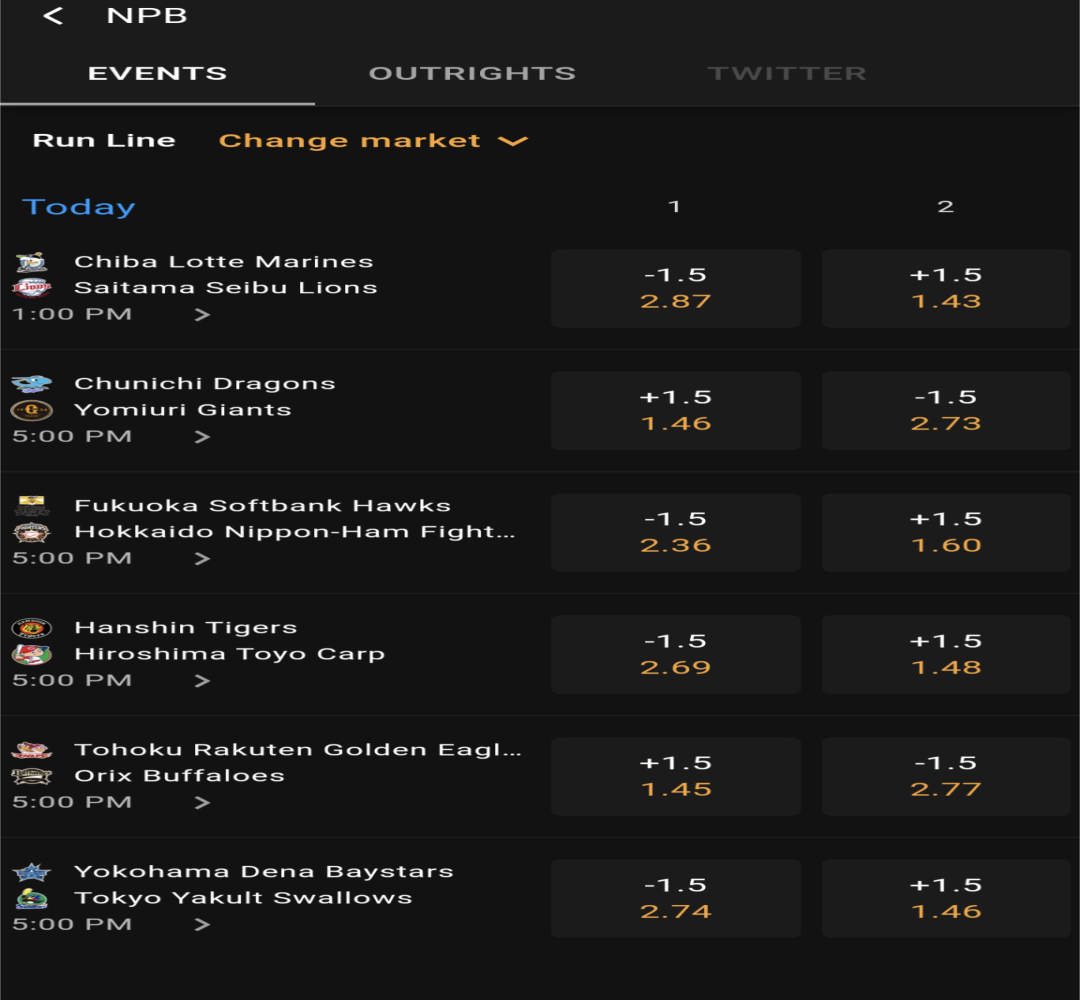Open the Chiba Lotte Marines event name
Screen dimensions: 1080x1000
click(224, 262)
